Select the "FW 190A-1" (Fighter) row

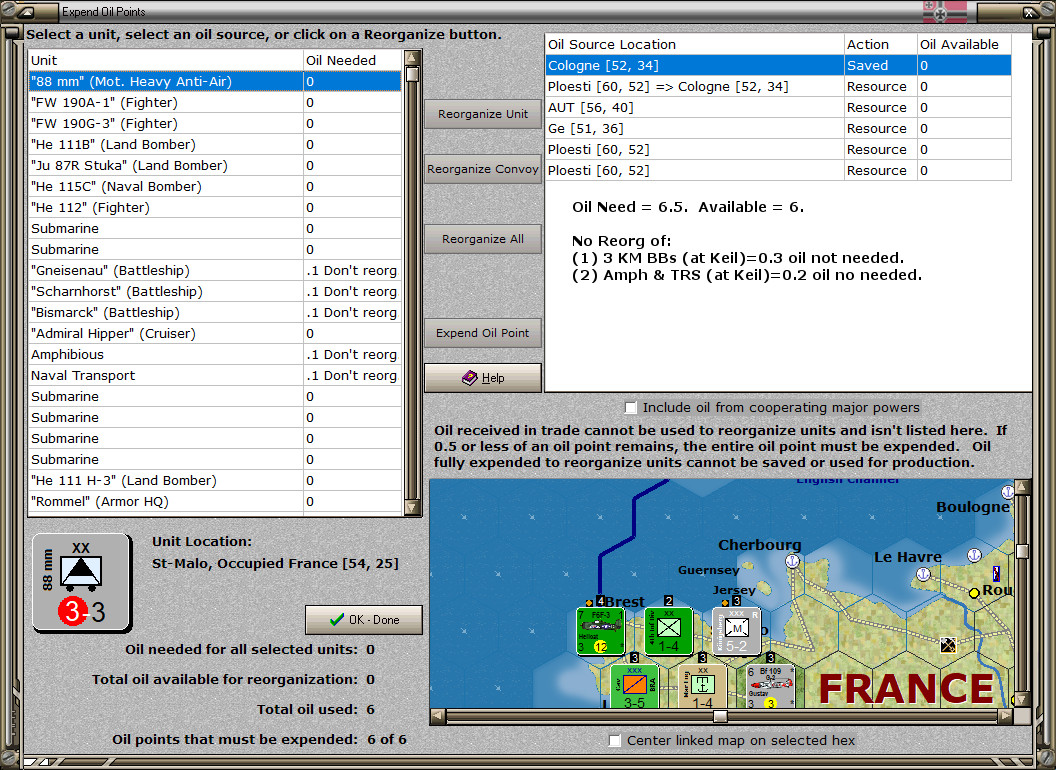(x=215, y=102)
